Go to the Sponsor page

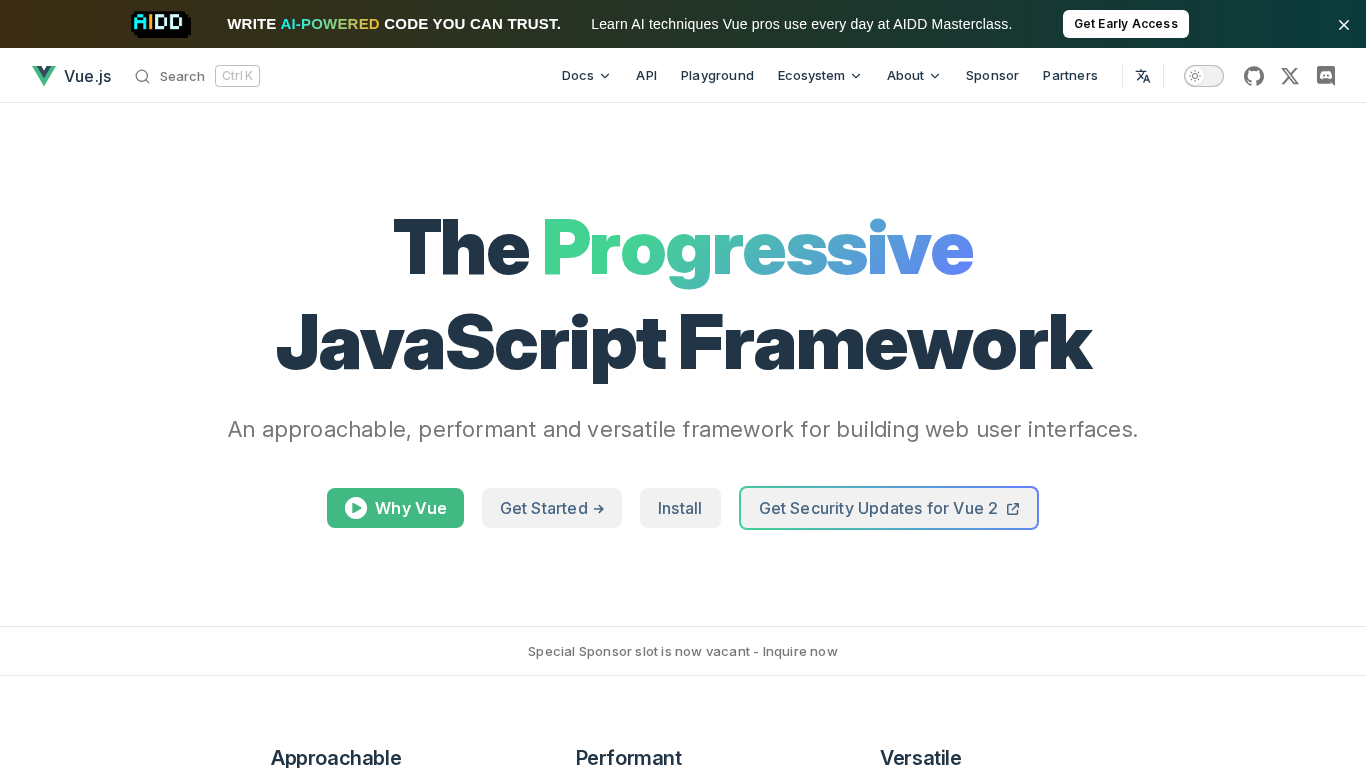point(992,76)
